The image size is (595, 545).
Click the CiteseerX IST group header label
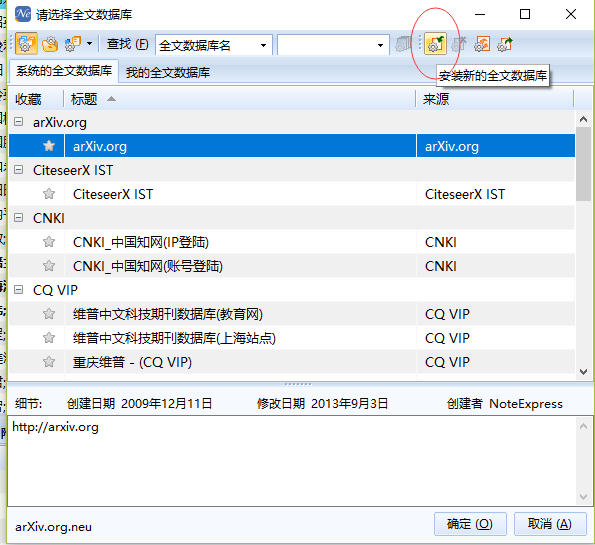[x=73, y=170]
